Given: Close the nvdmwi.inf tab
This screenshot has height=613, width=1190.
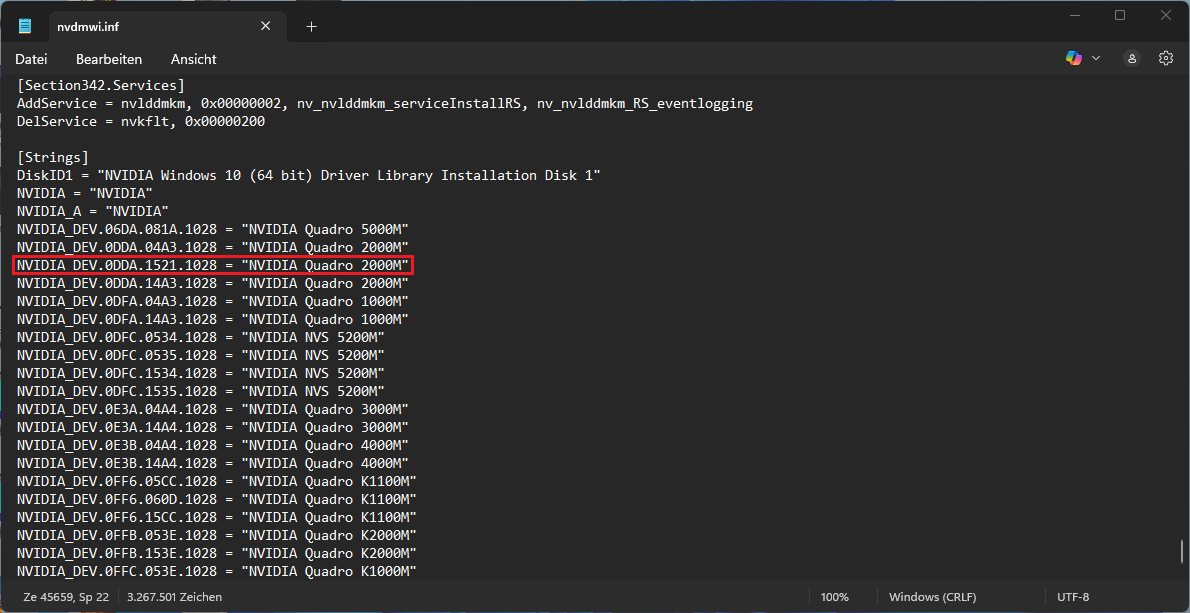Looking at the screenshot, I should [265, 26].
